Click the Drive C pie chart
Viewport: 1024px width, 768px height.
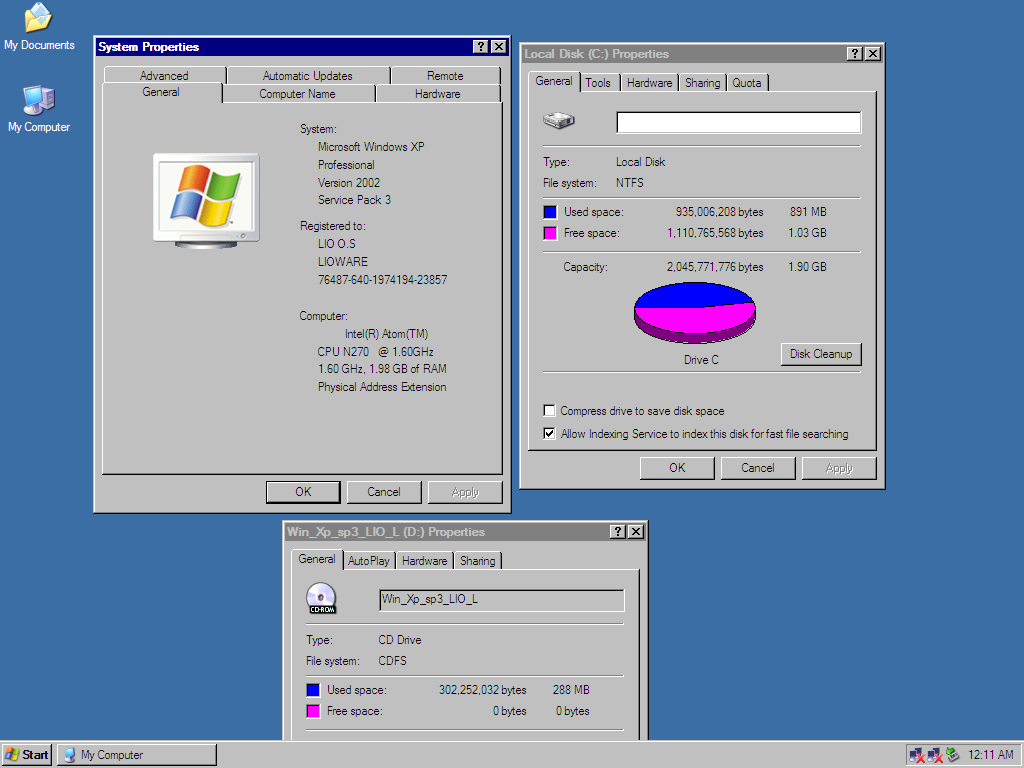point(695,313)
